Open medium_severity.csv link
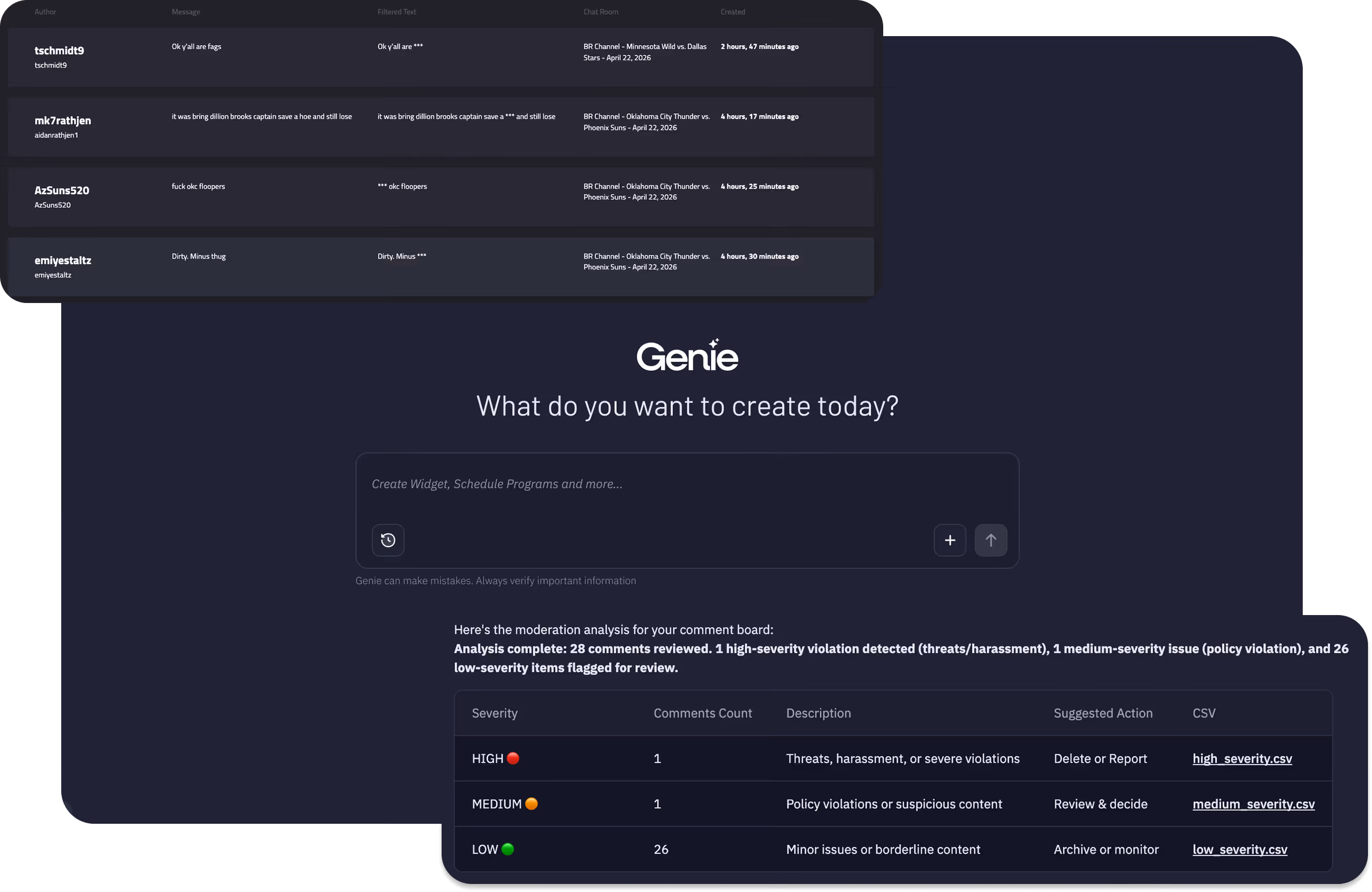This screenshot has height=892, width=1372. (x=1253, y=804)
